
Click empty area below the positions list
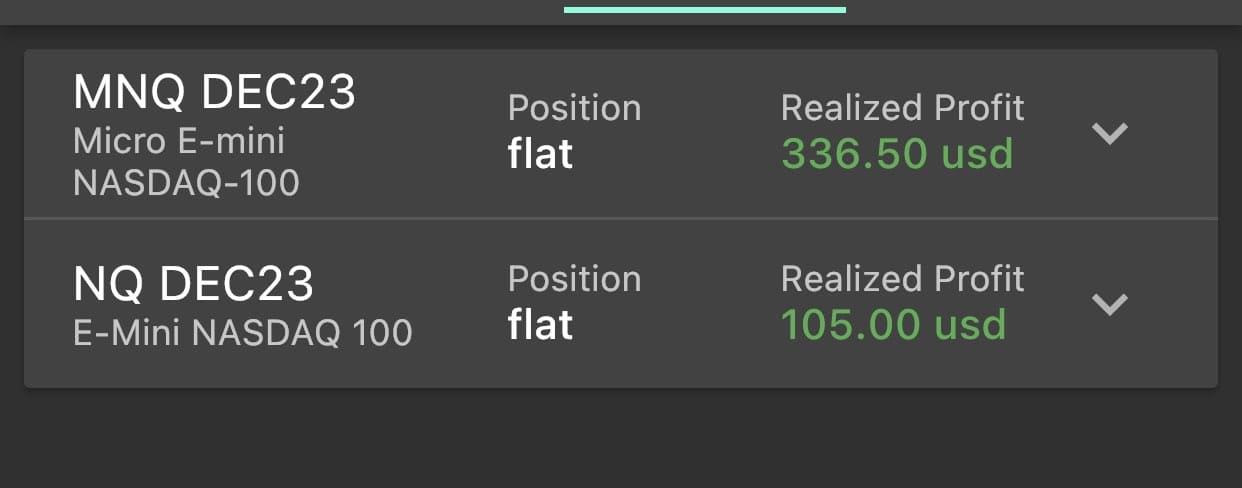click(620, 438)
